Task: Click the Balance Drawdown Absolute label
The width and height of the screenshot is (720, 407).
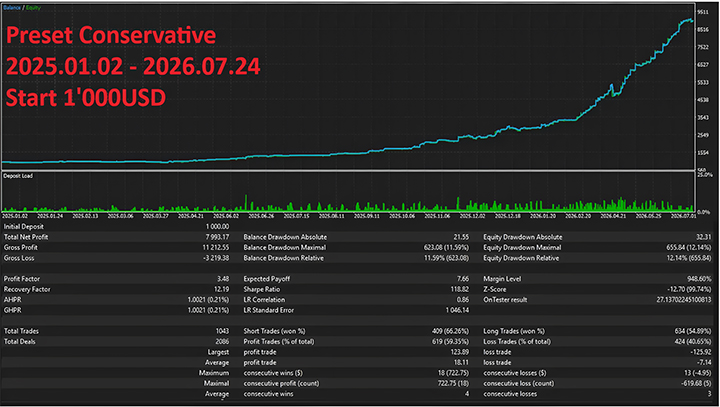Action: [x=285, y=237]
